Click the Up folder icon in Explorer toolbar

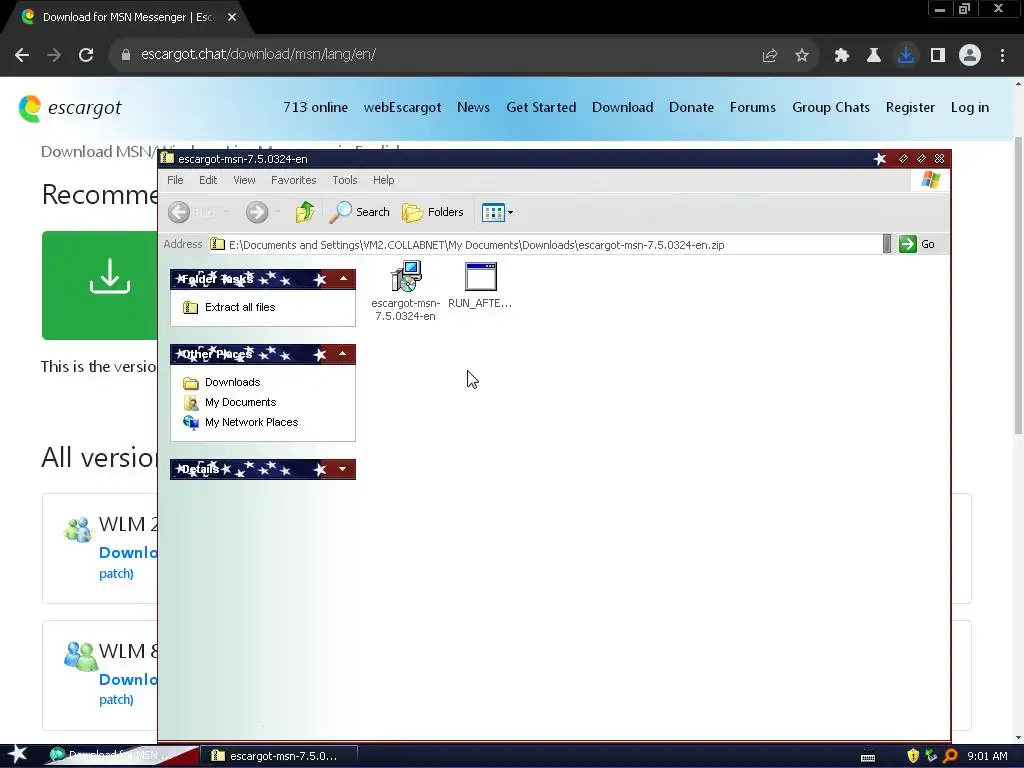click(304, 212)
